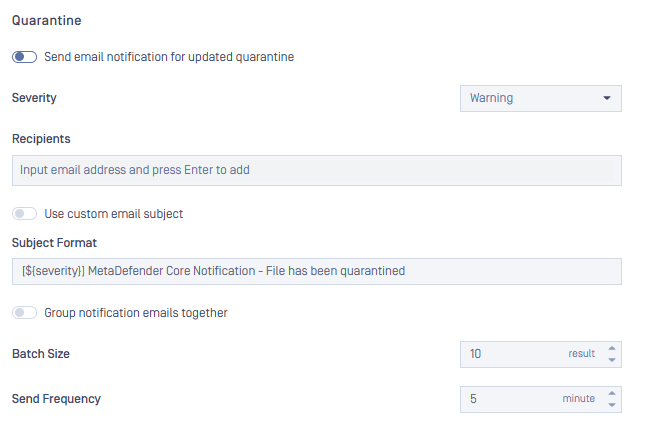The width and height of the screenshot is (670, 424).
Task: Toggle Send email notification for updated quarantine switch
Action: 25,57
